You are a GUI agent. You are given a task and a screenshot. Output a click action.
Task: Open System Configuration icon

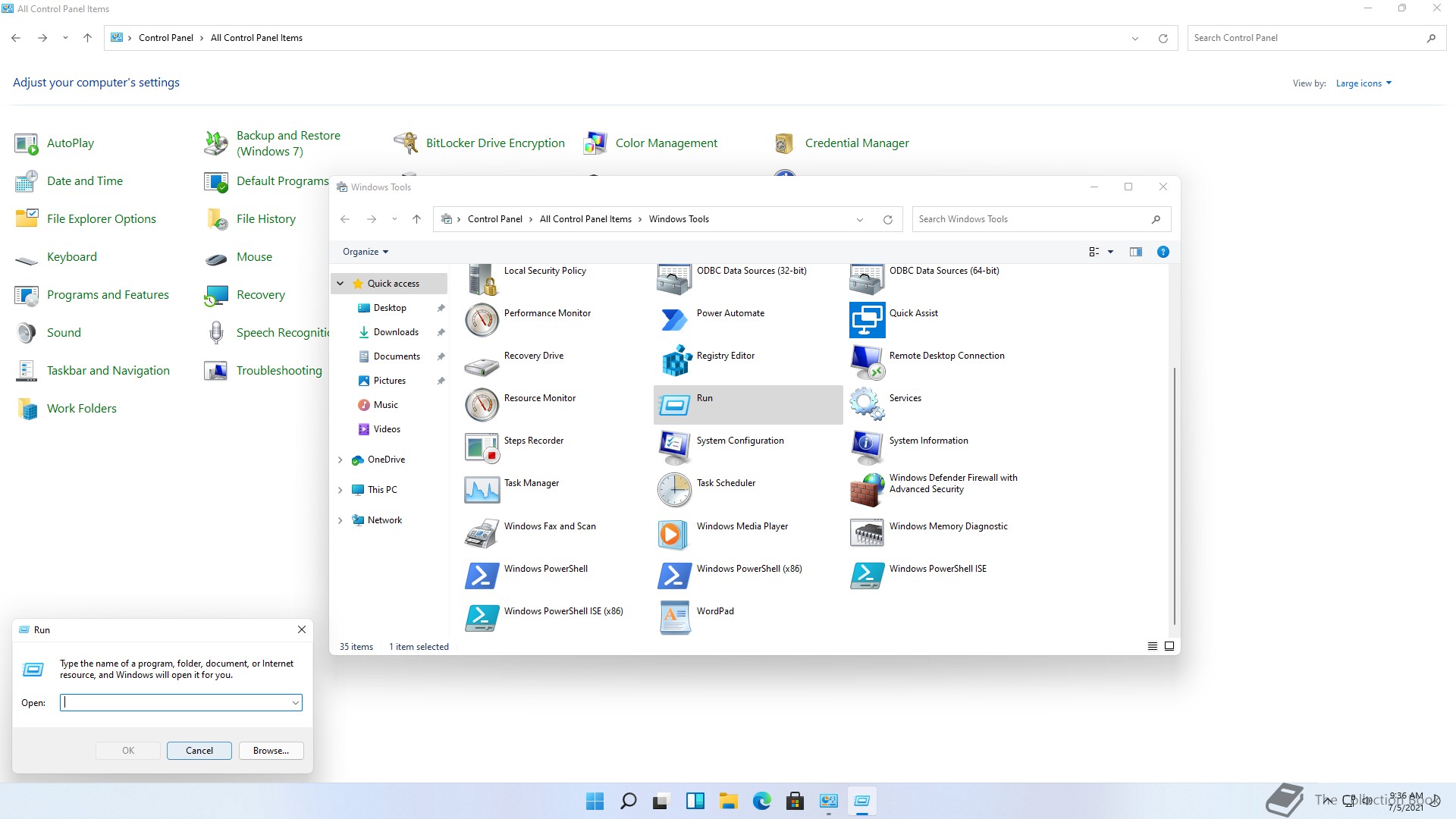pos(674,447)
